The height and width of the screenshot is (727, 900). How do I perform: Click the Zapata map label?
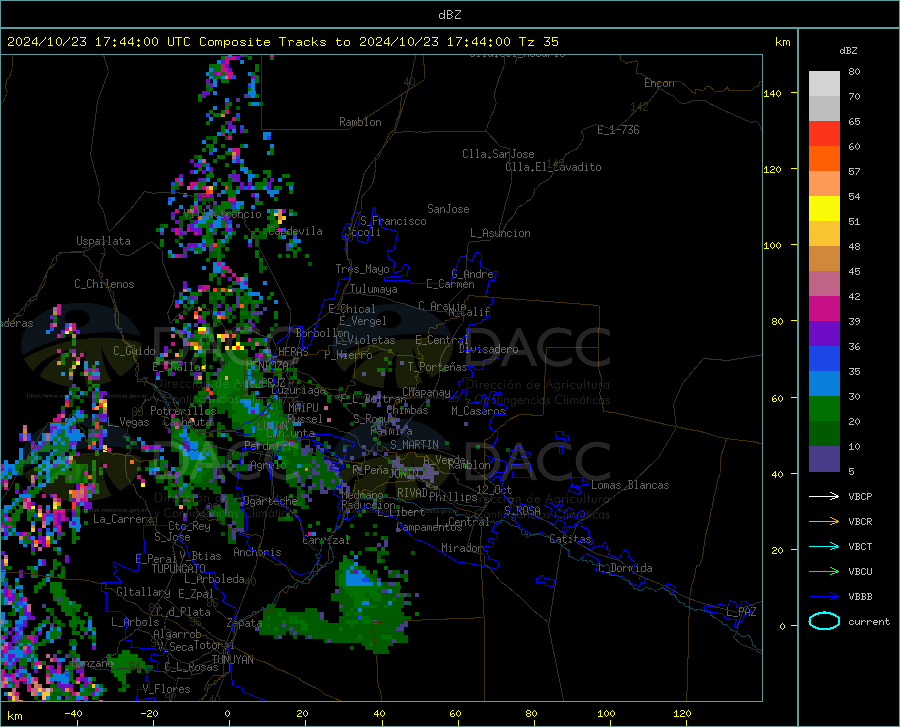(x=244, y=623)
